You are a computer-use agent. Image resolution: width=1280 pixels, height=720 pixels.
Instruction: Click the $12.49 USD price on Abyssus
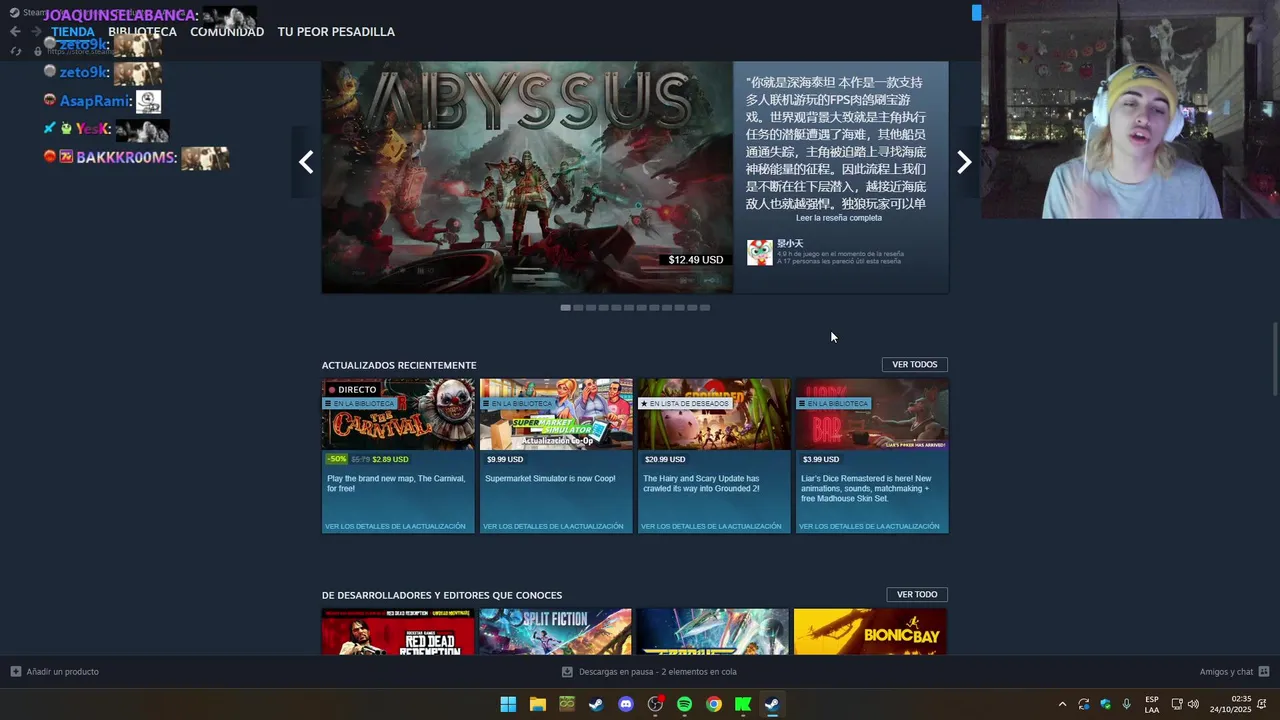point(696,260)
